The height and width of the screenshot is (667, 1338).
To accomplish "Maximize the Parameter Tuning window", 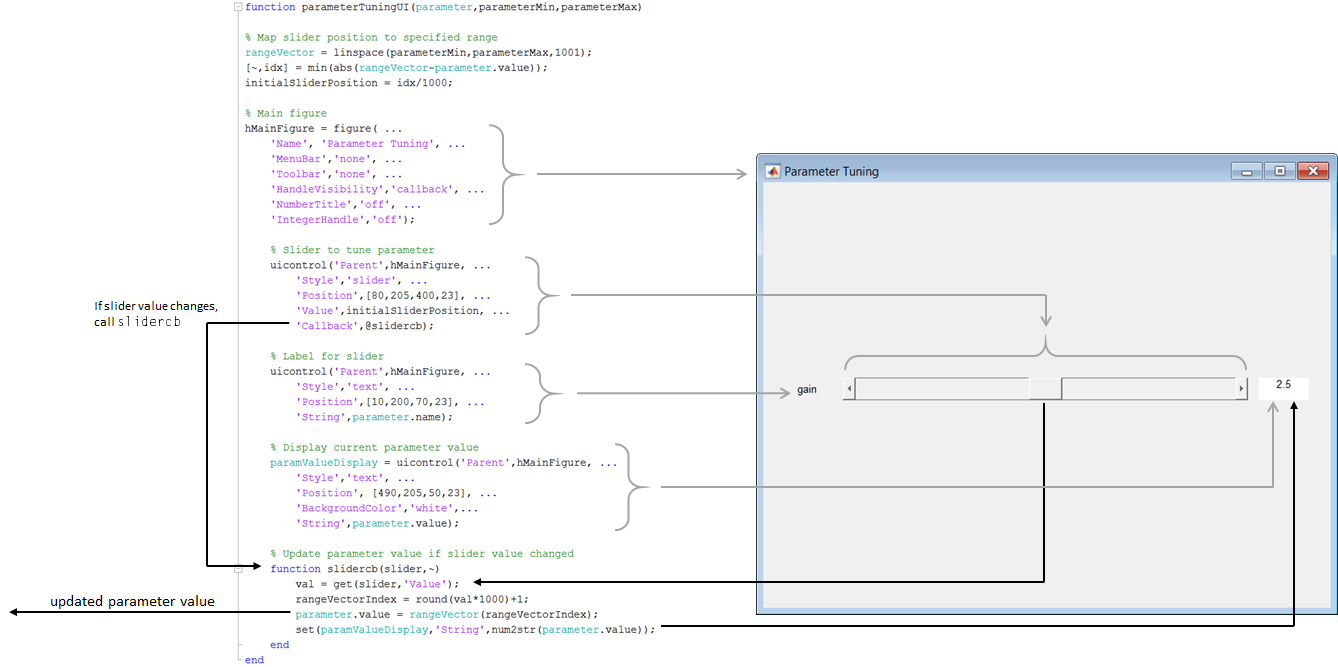I will tap(1279, 171).
